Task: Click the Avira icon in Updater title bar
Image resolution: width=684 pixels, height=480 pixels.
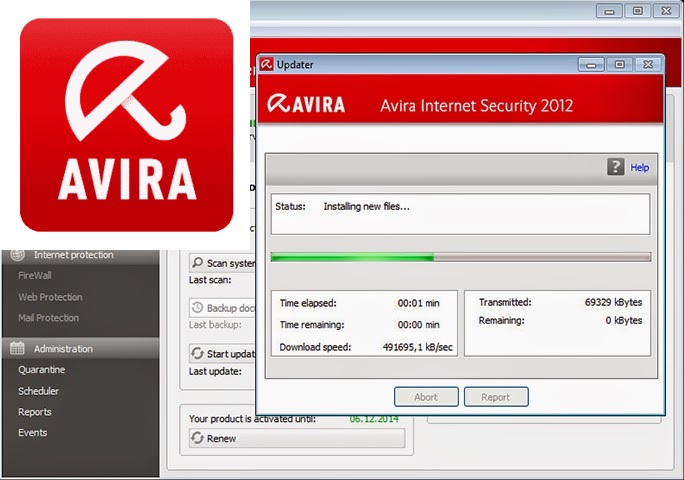Action: [267, 64]
